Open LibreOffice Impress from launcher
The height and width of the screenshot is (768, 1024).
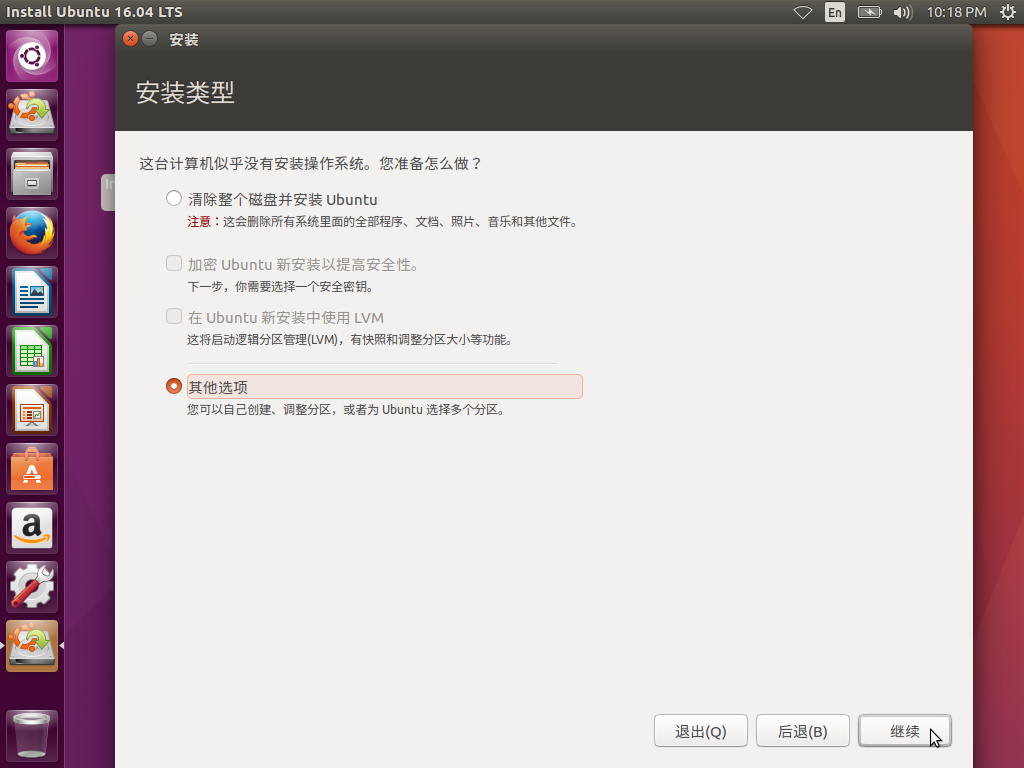click(x=32, y=410)
